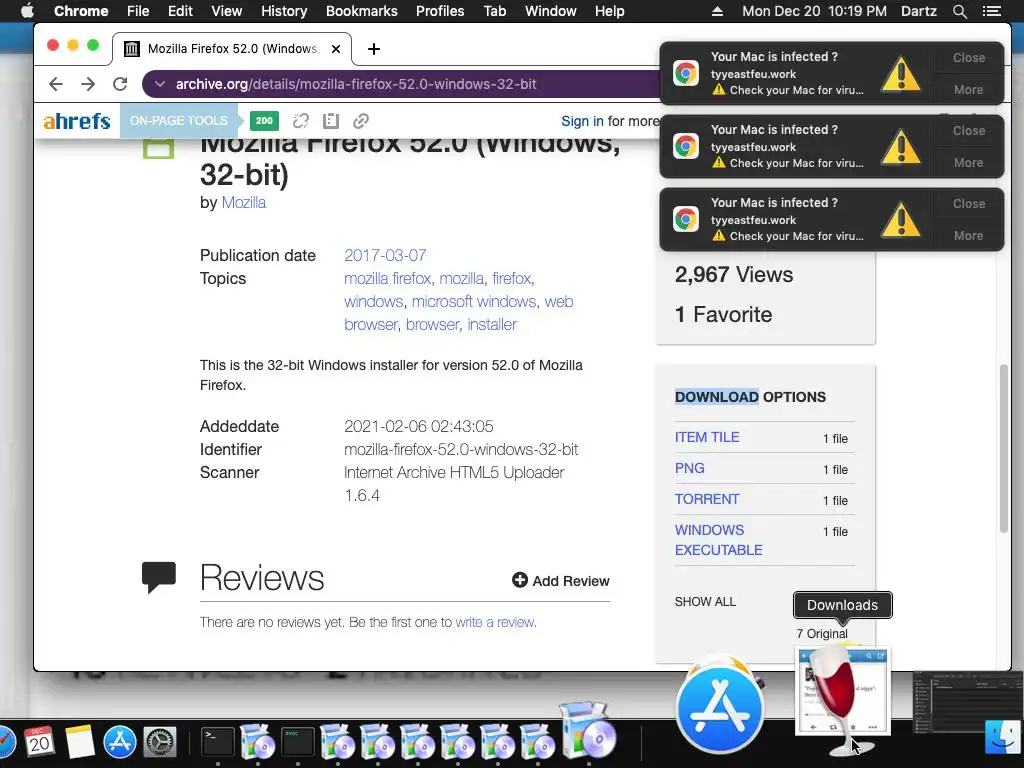The image size is (1024, 768).
Task: Close the Mozilla Firefox 52.0 tab
Action: tap(336, 49)
